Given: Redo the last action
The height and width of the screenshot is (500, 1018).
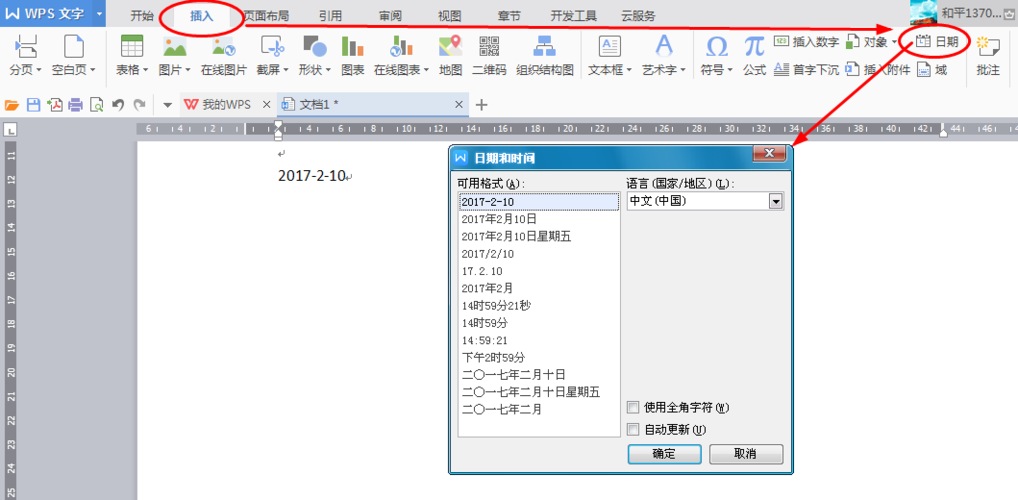Looking at the screenshot, I should click(x=139, y=105).
